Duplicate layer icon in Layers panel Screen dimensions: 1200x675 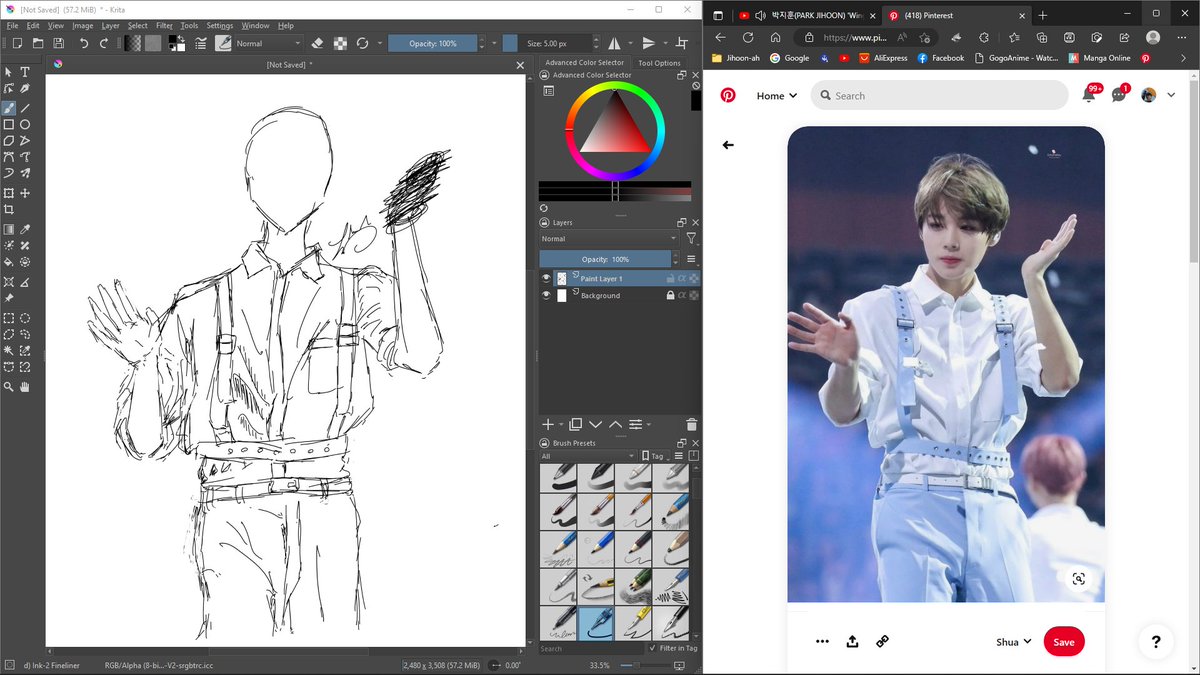(576, 424)
